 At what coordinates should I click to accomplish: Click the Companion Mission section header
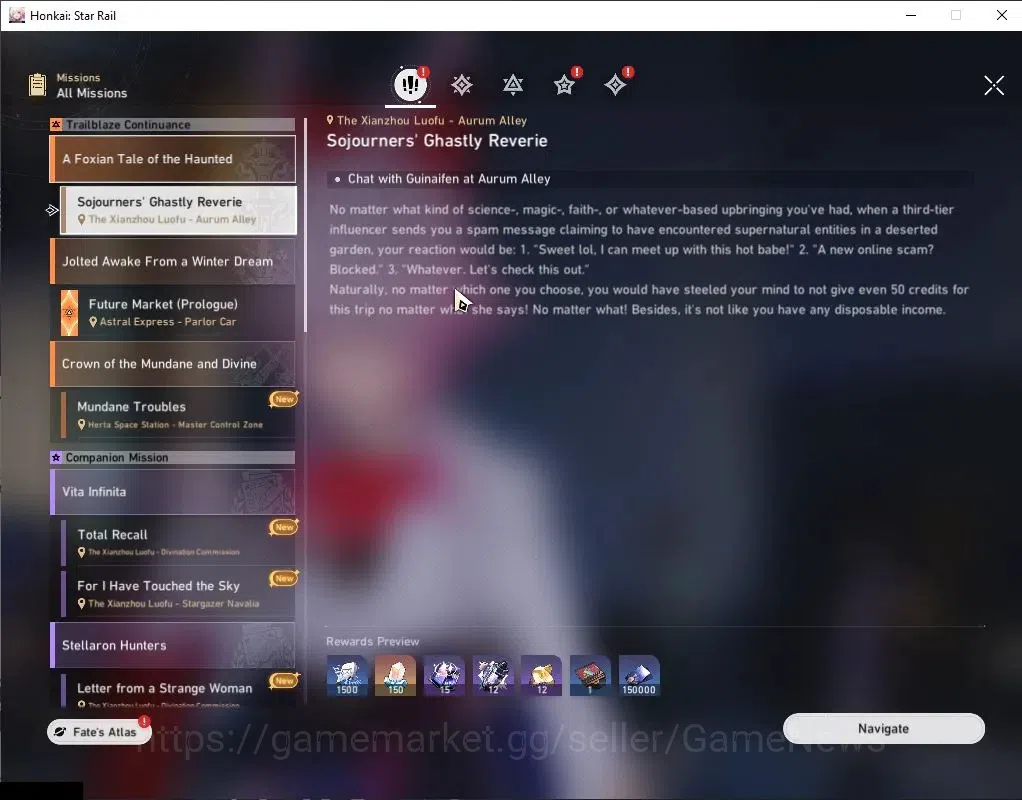(x=173, y=458)
